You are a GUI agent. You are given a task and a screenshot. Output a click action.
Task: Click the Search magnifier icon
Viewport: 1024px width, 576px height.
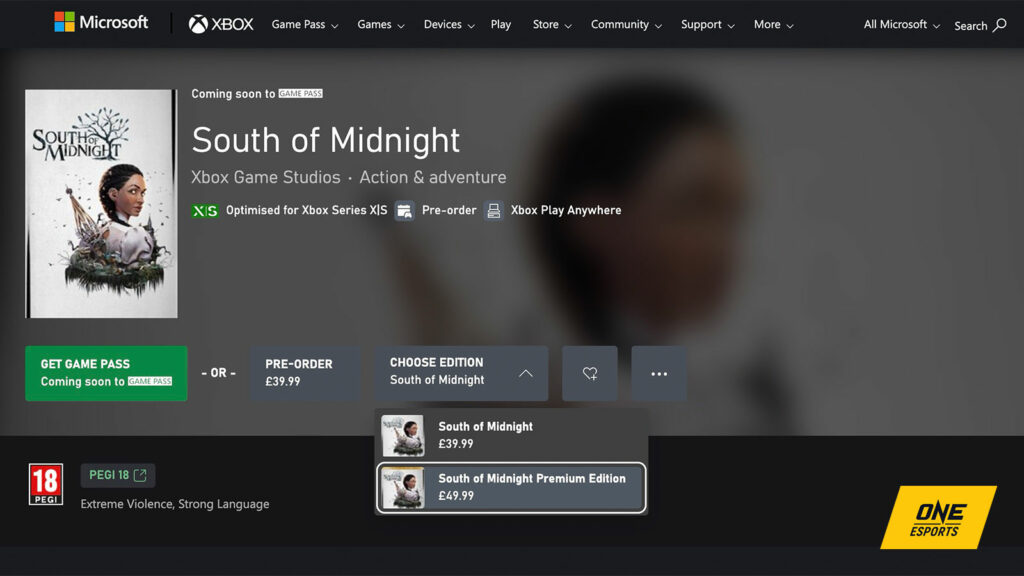tap(1000, 25)
